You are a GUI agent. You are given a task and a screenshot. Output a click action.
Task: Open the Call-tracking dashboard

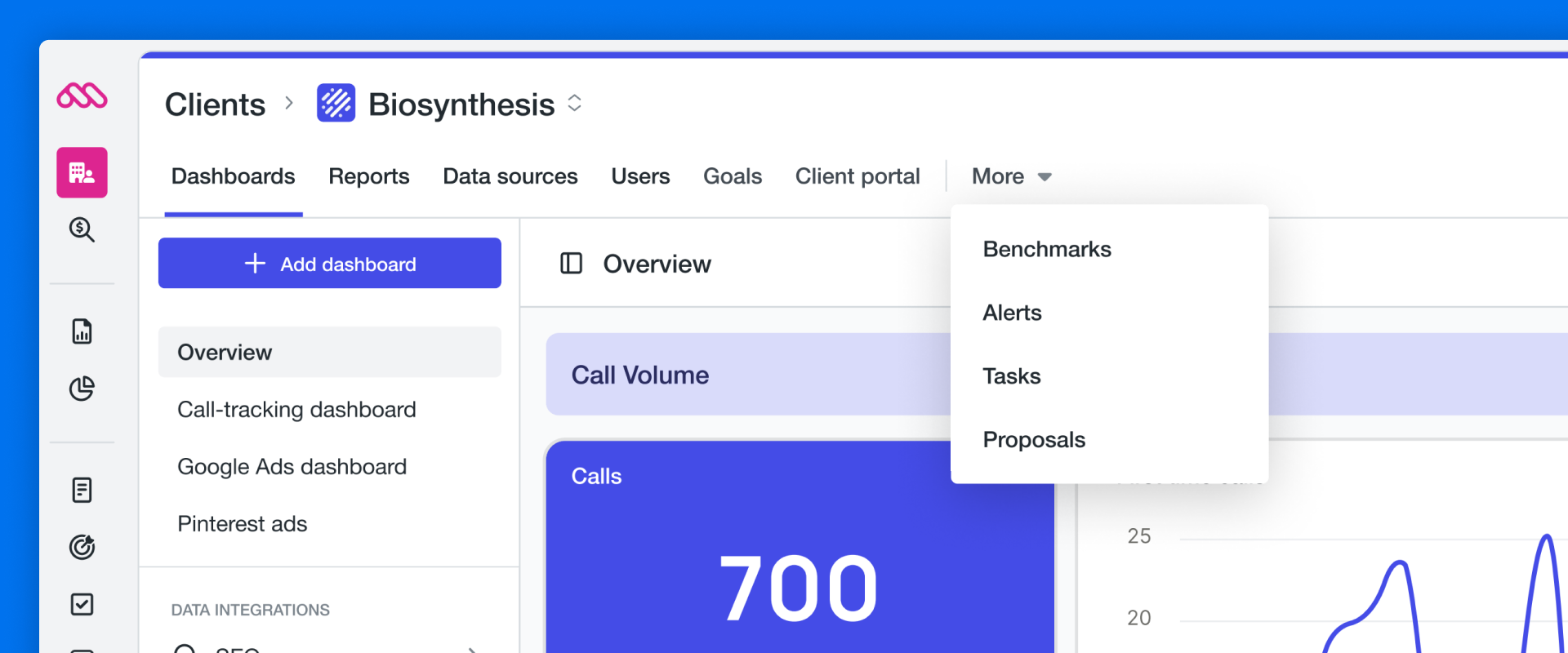click(x=296, y=410)
